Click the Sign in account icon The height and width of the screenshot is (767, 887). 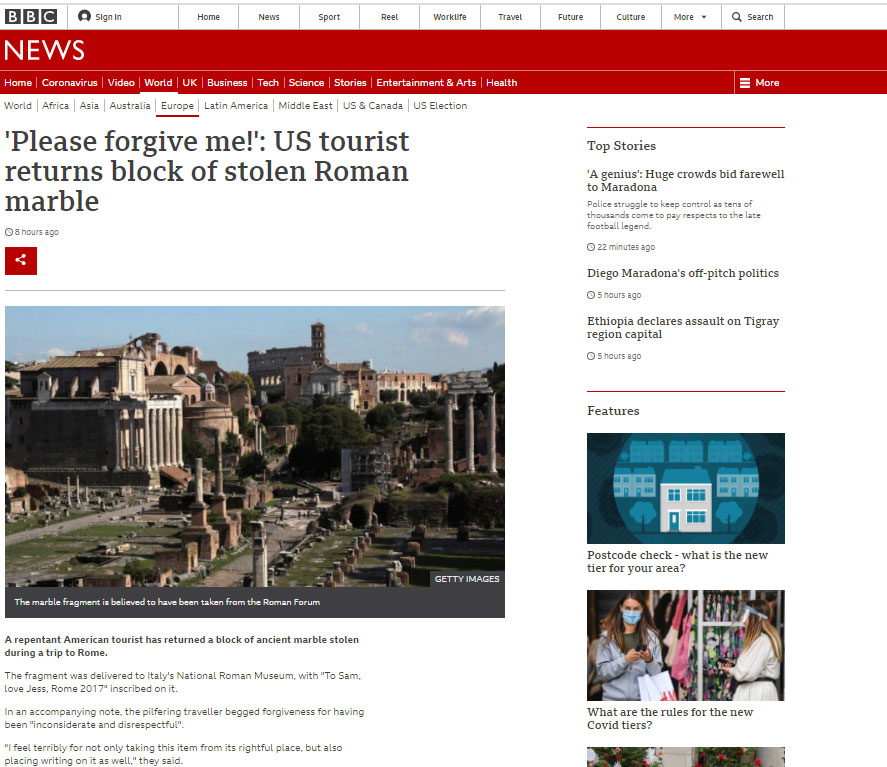click(85, 16)
